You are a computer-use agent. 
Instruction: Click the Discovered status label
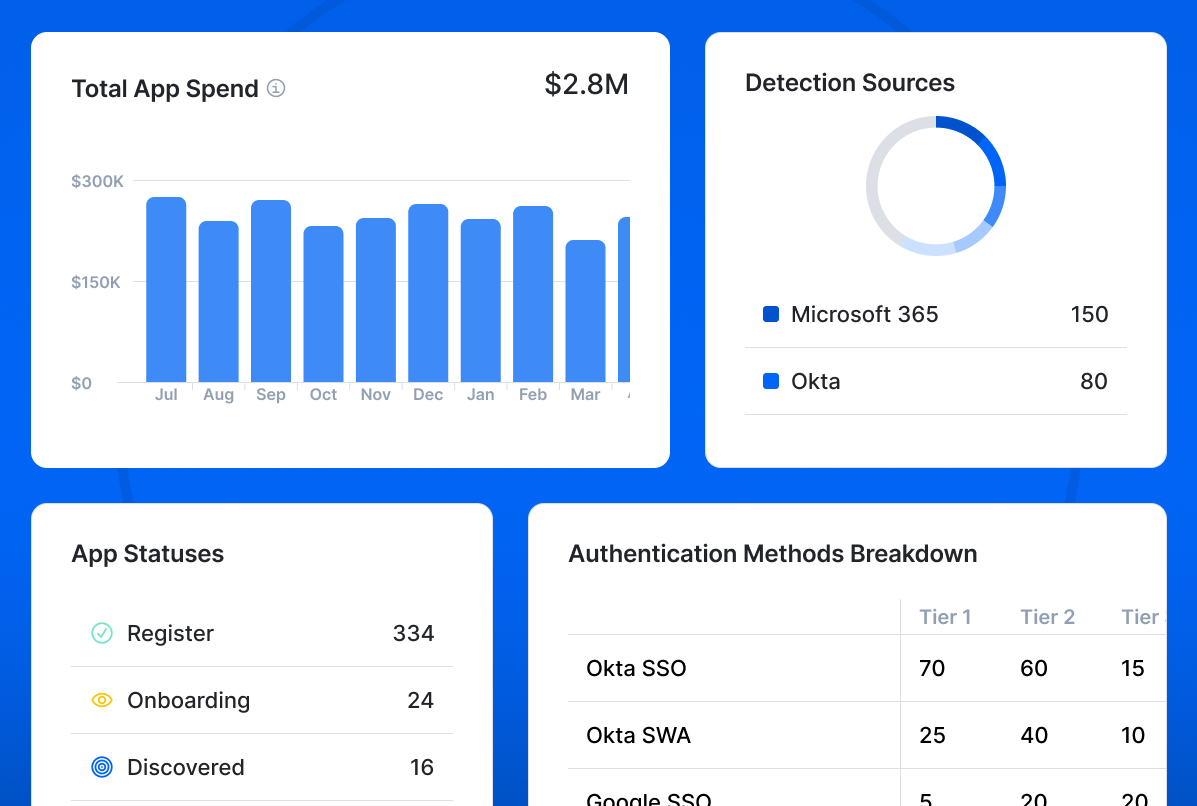[186, 767]
